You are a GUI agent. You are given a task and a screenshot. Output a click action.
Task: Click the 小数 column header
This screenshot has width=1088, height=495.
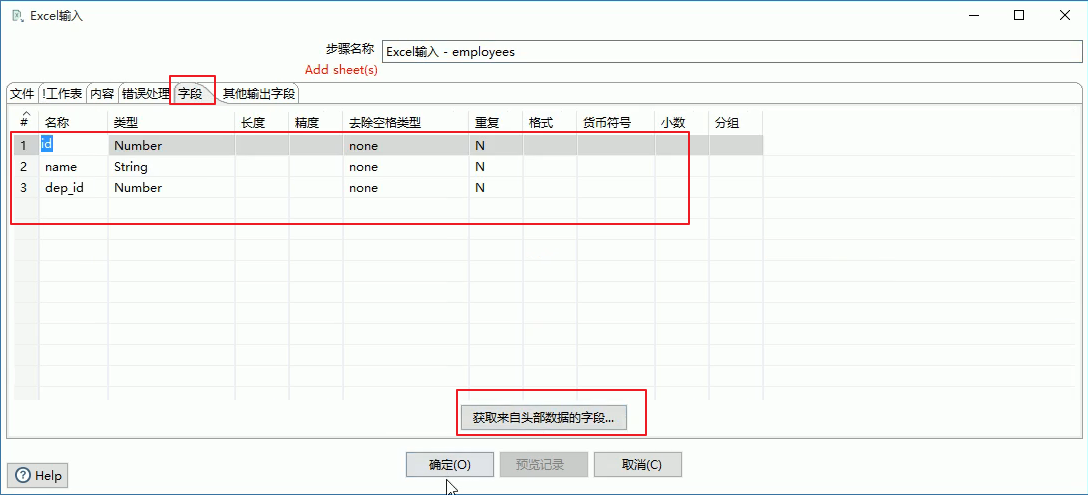click(x=682, y=123)
